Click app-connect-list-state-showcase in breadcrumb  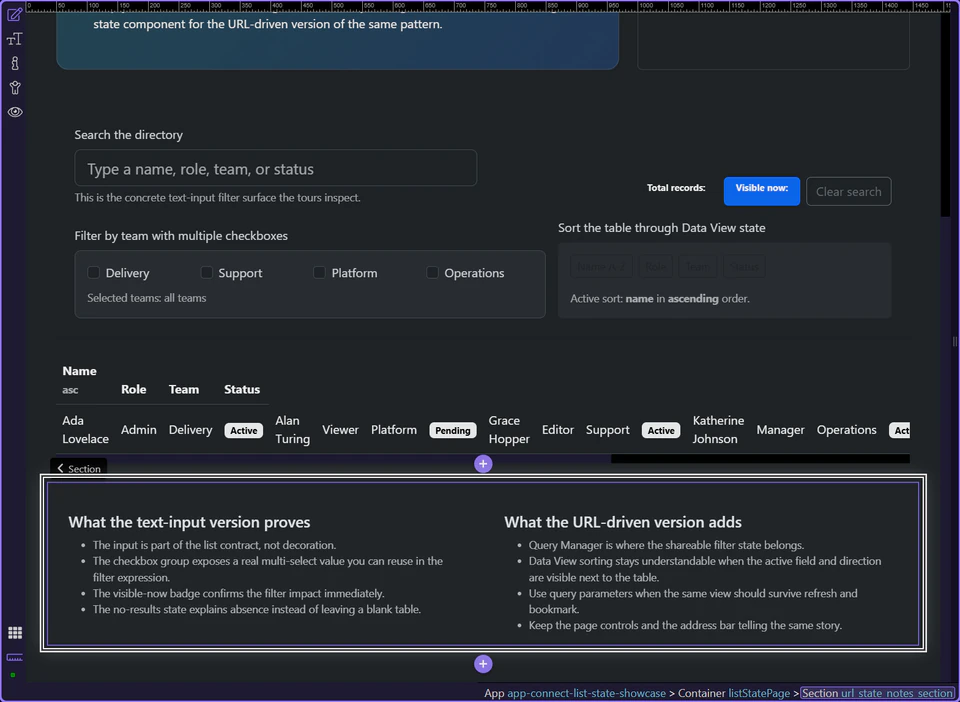(586, 693)
